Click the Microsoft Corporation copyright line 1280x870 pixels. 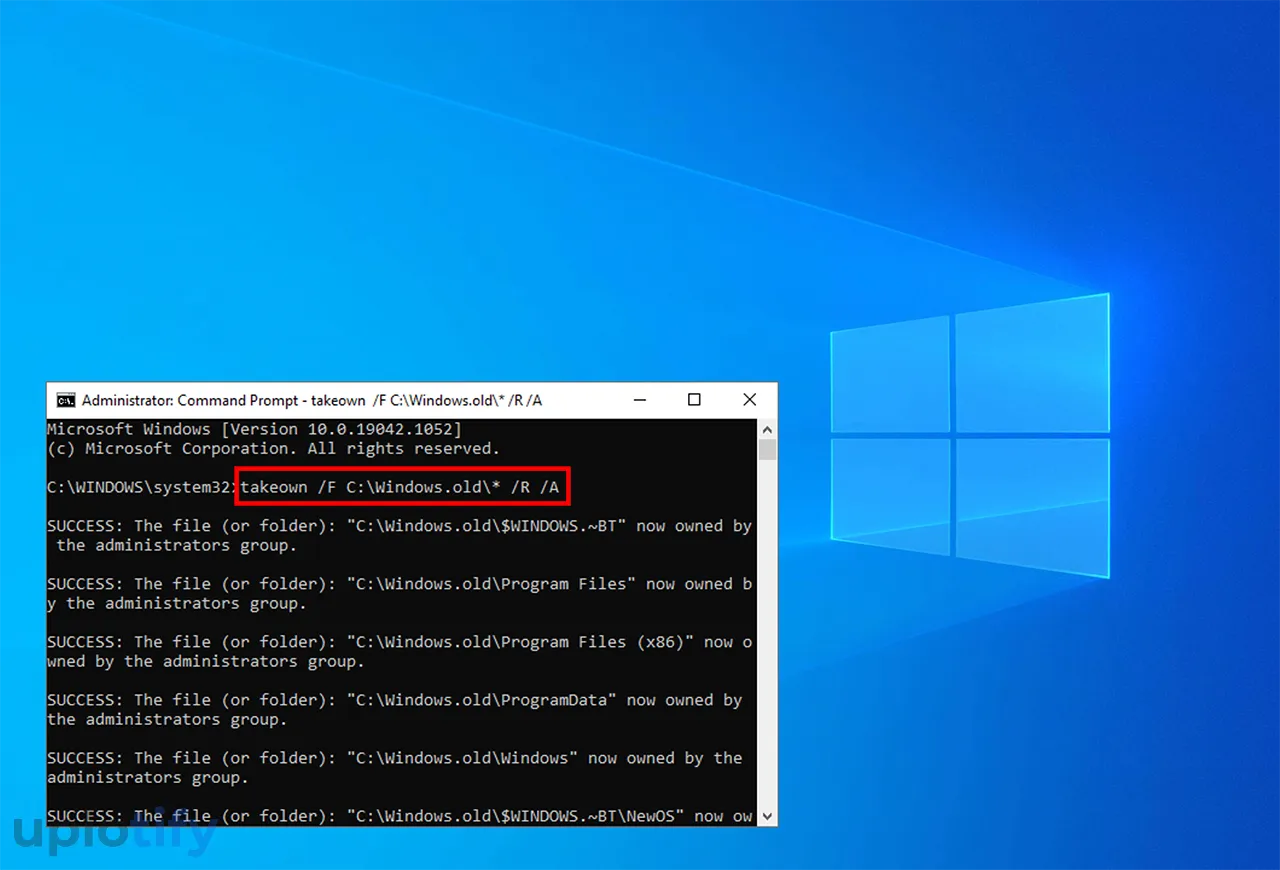pos(272,449)
